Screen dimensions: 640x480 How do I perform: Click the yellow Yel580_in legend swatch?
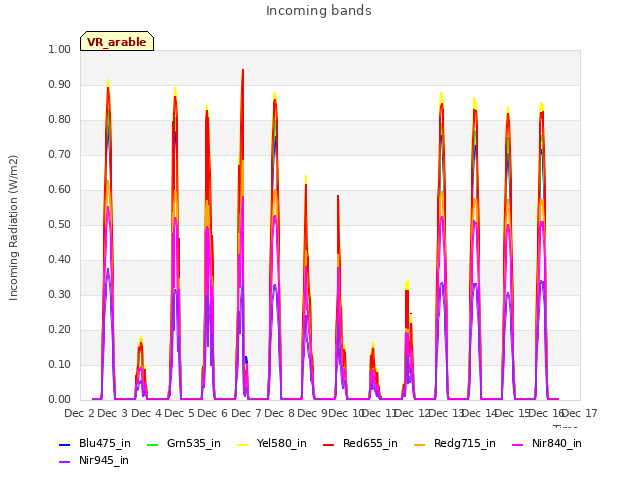[x=242, y=444]
